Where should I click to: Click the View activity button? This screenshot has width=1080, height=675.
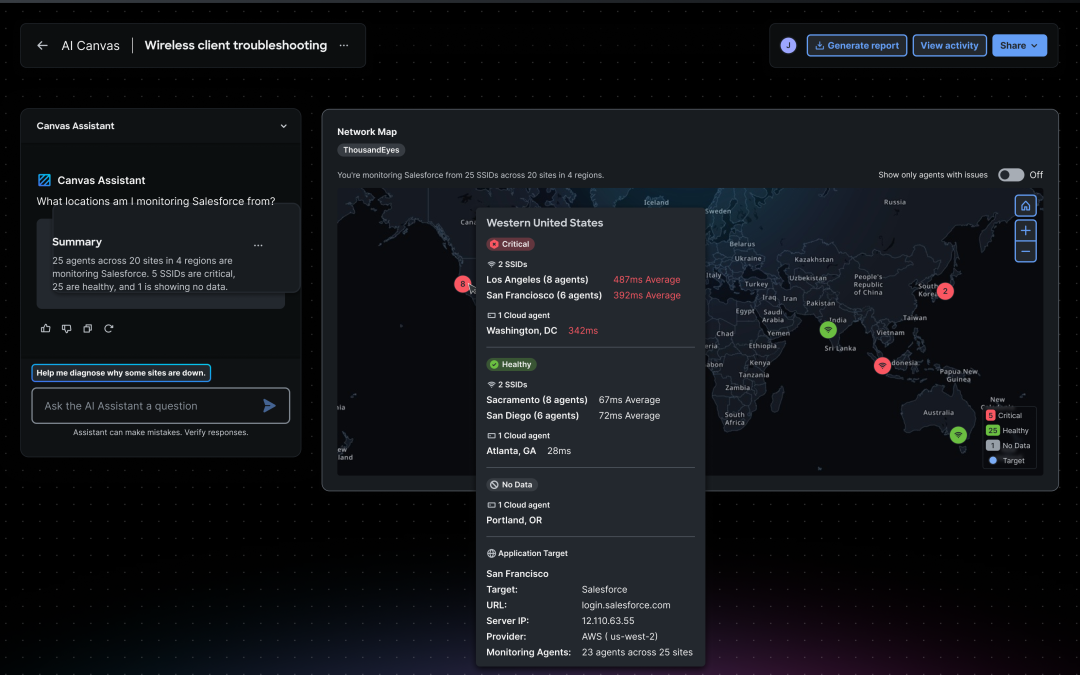949,45
